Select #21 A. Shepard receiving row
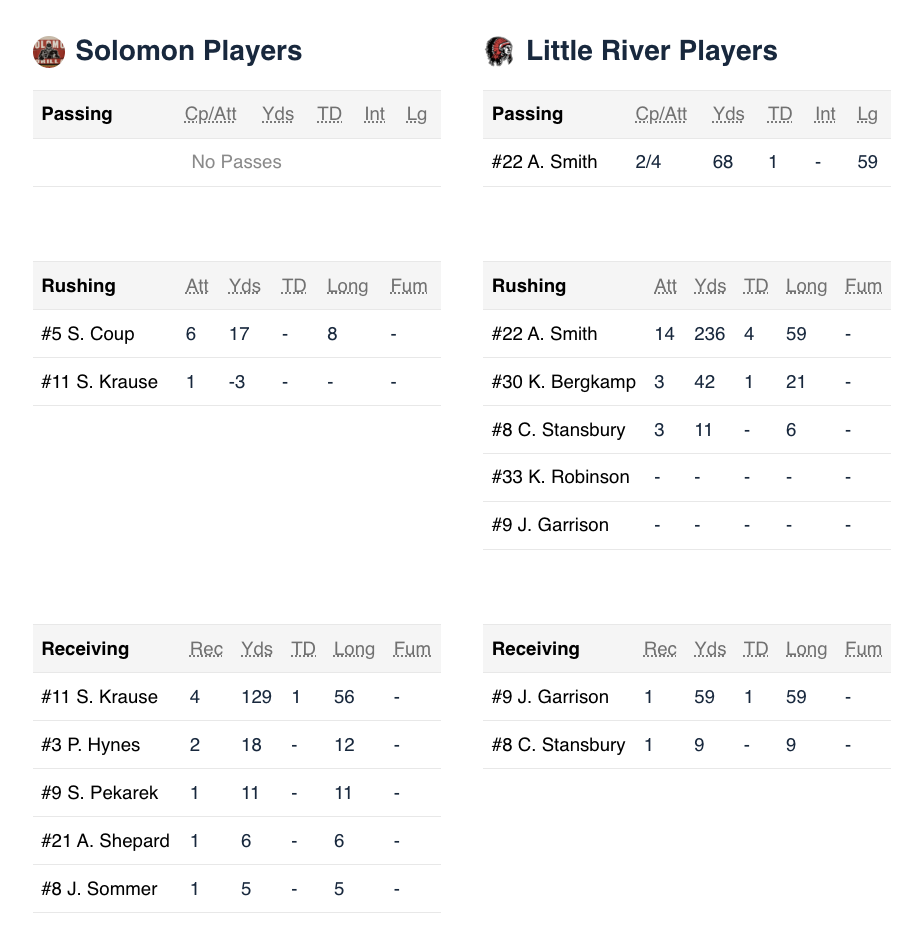Image resolution: width=908 pixels, height=934 pixels. [105, 841]
